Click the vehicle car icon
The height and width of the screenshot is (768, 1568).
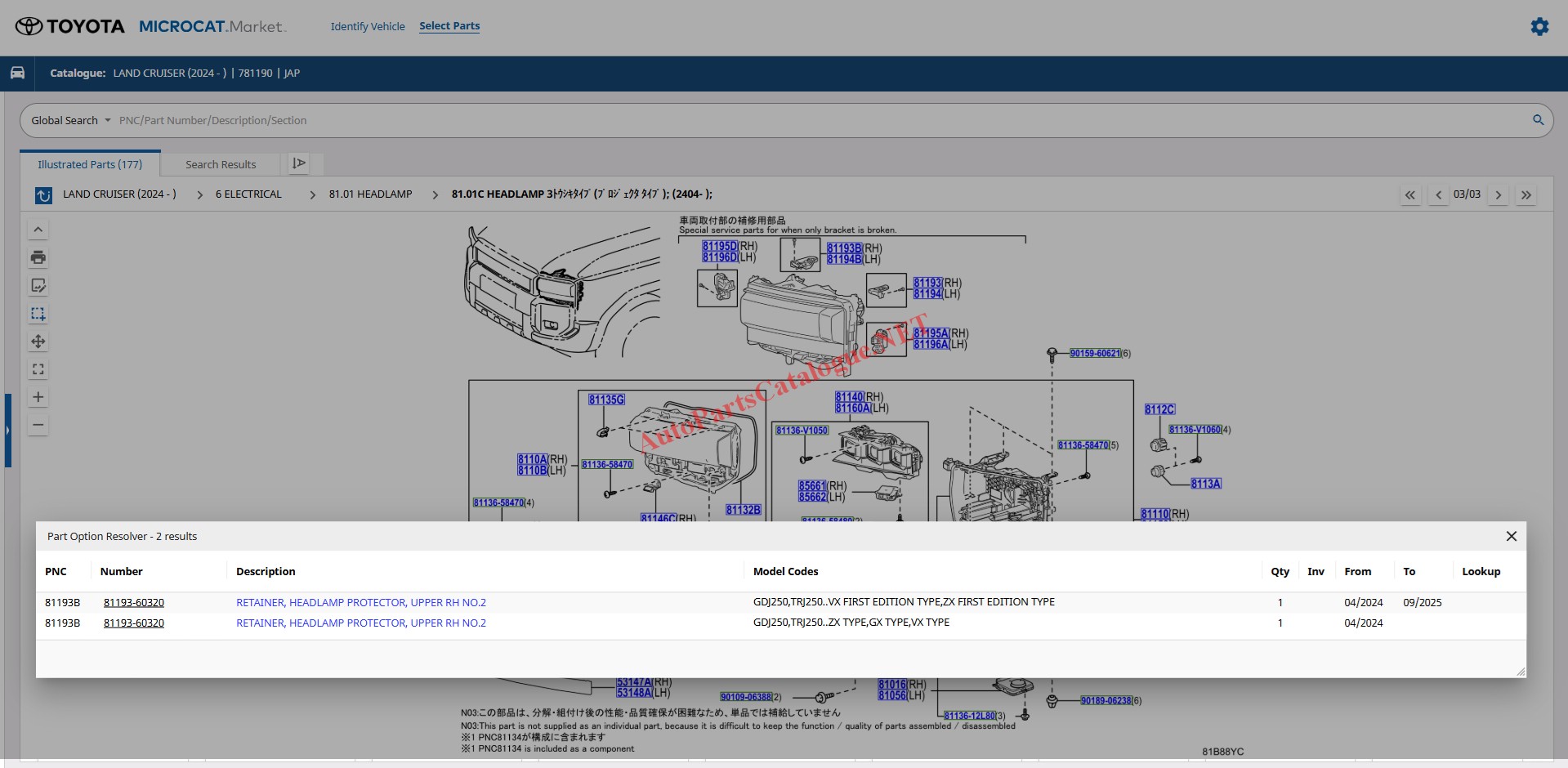point(17,73)
